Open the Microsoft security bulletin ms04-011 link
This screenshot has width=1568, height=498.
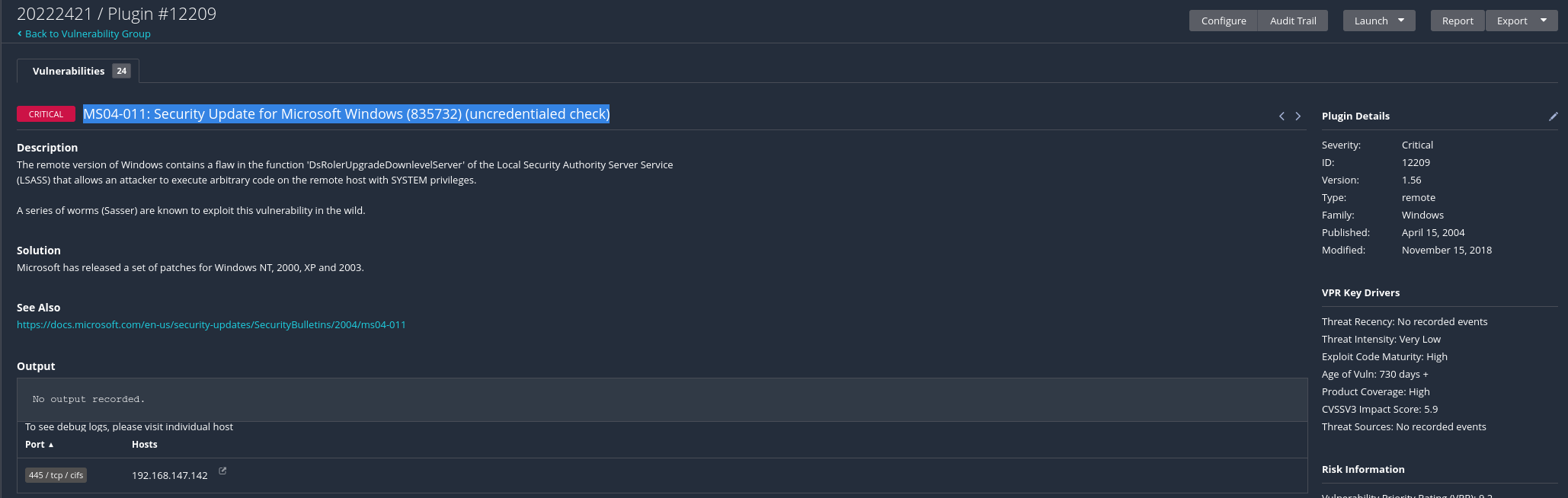tap(211, 324)
